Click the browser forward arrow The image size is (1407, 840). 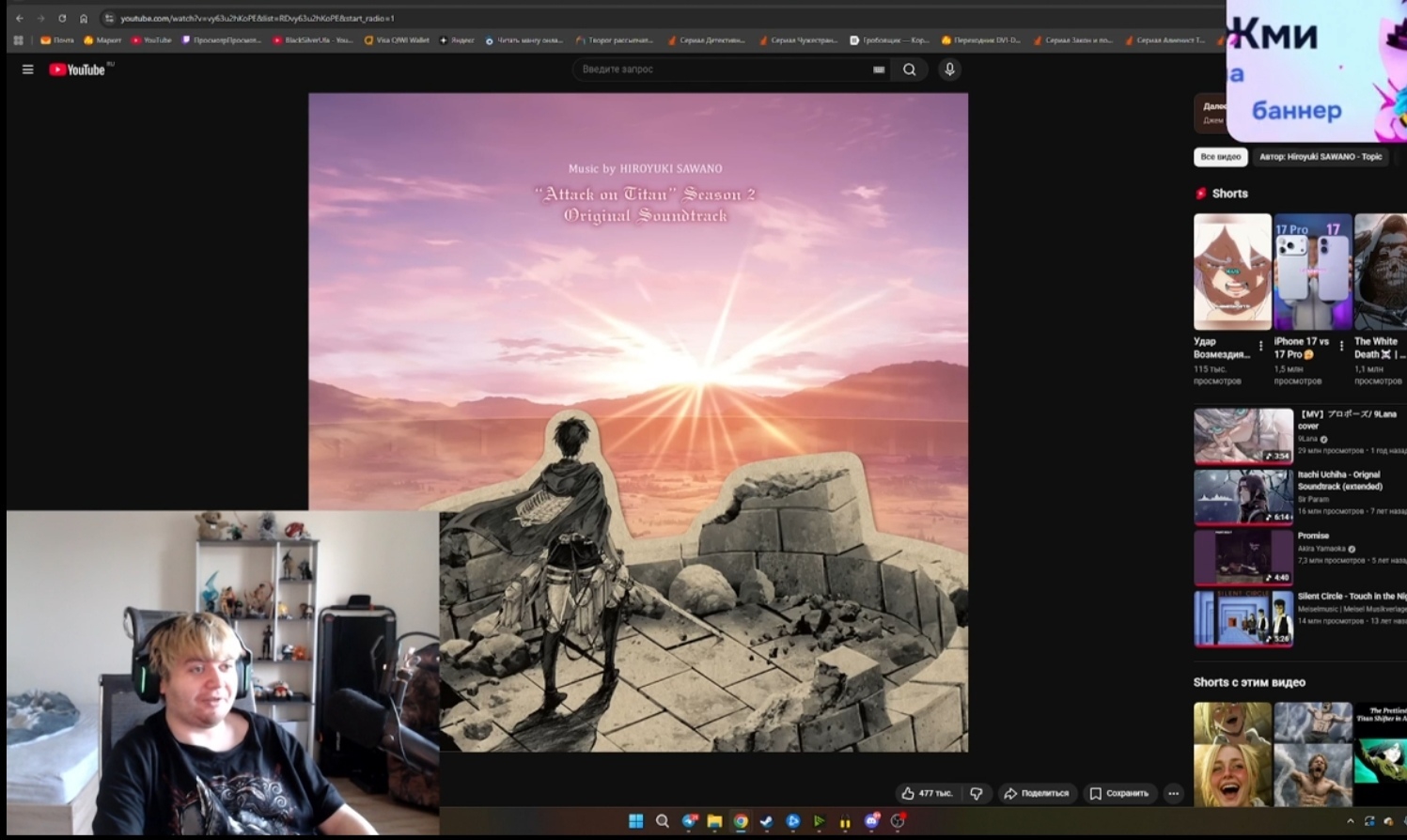tap(40, 18)
